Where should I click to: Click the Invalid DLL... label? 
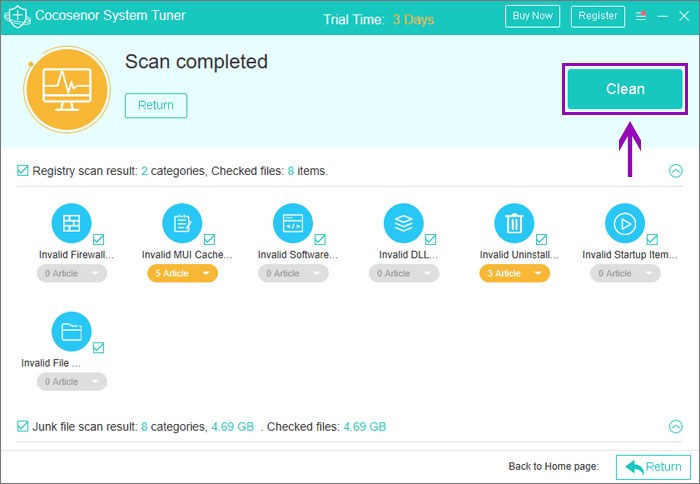tap(408, 255)
